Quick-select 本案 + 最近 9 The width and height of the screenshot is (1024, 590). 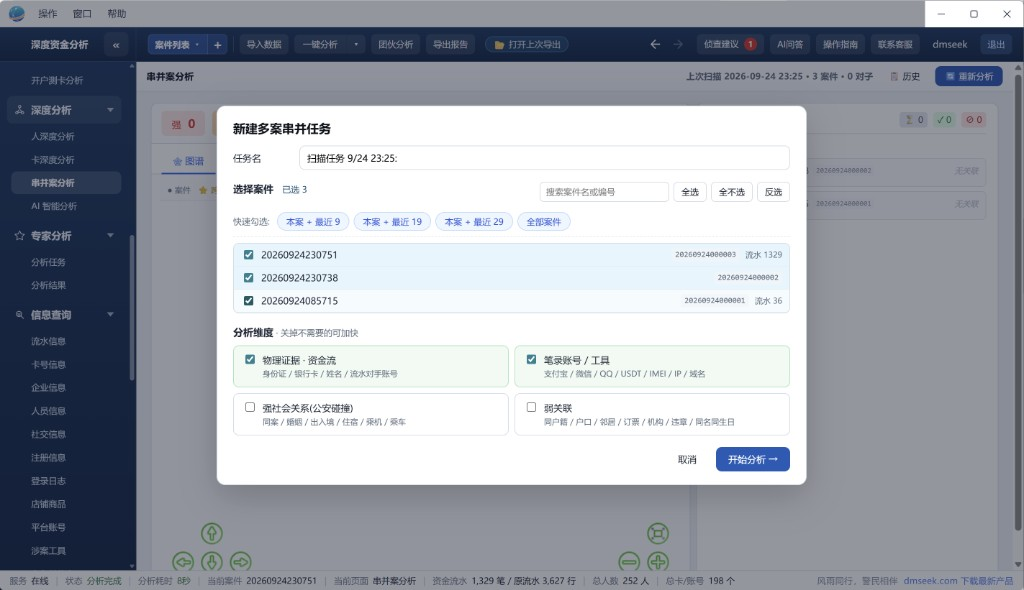(x=313, y=222)
